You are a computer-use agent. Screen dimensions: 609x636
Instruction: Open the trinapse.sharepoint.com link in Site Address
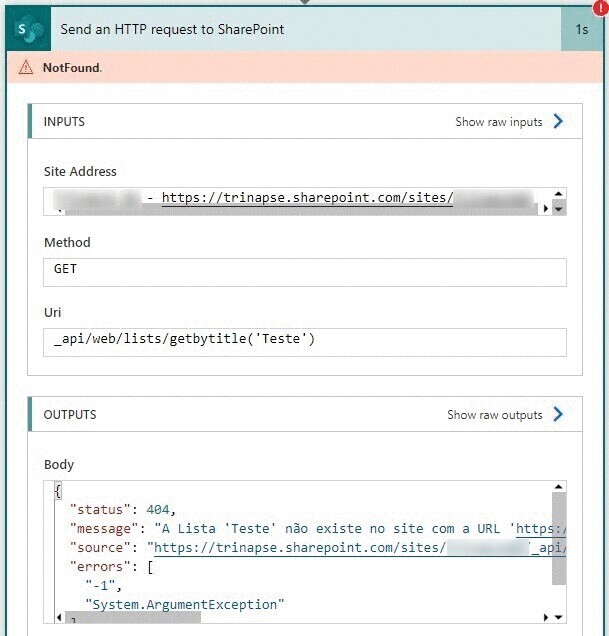point(307,198)
